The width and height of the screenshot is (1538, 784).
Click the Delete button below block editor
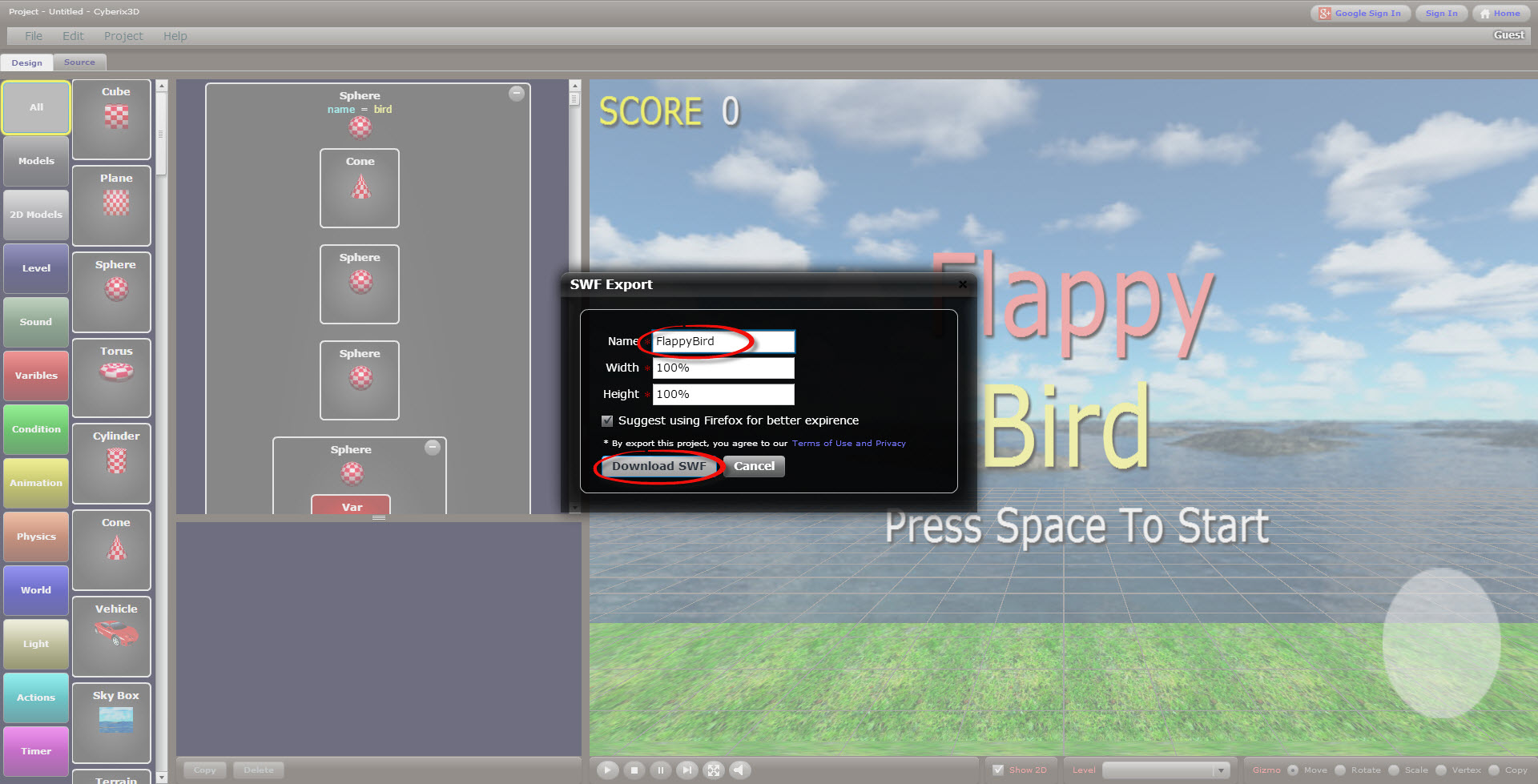[x=259, y=770]
